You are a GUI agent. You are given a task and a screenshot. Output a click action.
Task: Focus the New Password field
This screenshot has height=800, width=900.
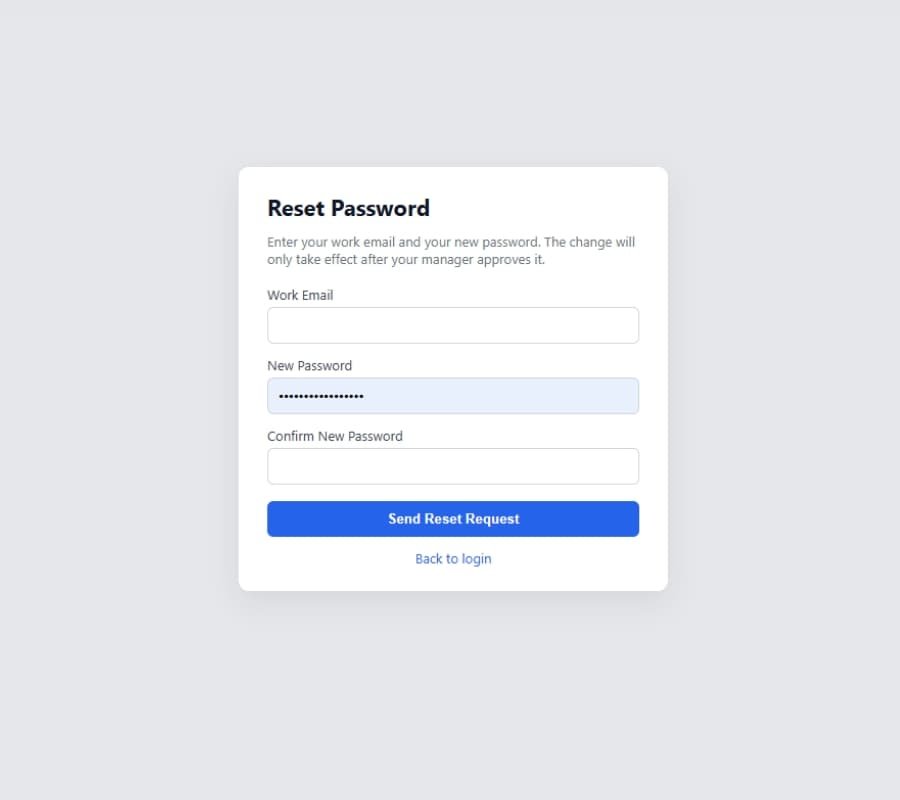click(x=452, y=396)
